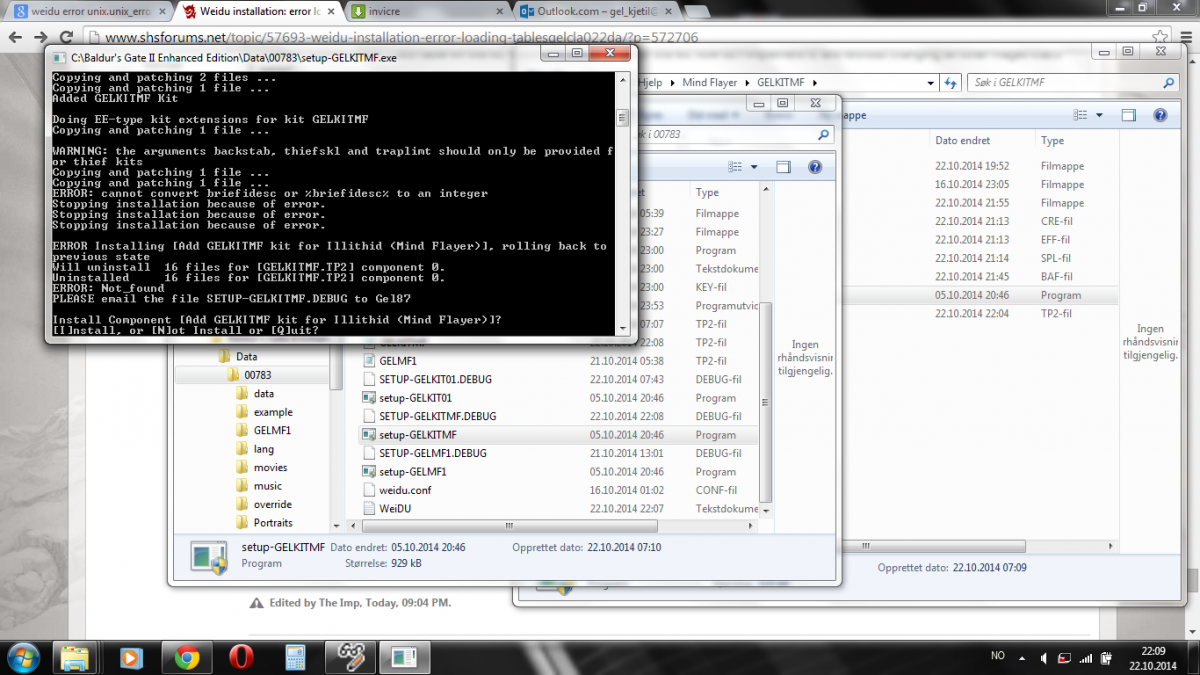Select setup-GELKIT01 program file
This screenshot has width=1200, height=675.
[558, 398]
